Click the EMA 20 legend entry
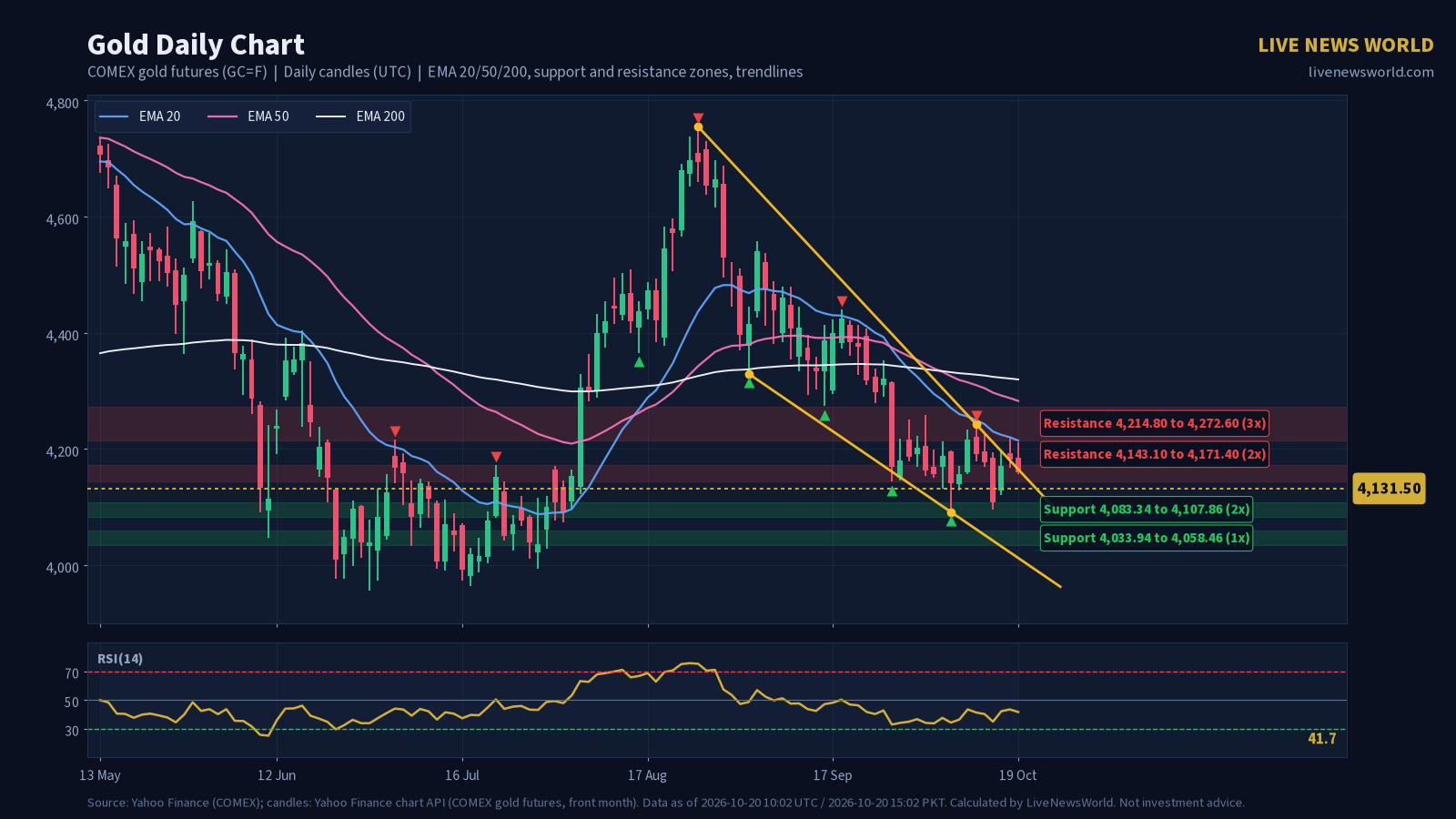 point(140,116)
